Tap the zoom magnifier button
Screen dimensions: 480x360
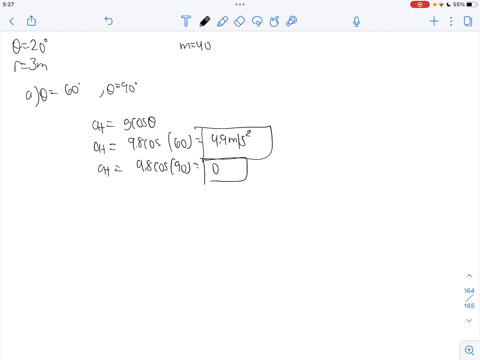[469, 350]
